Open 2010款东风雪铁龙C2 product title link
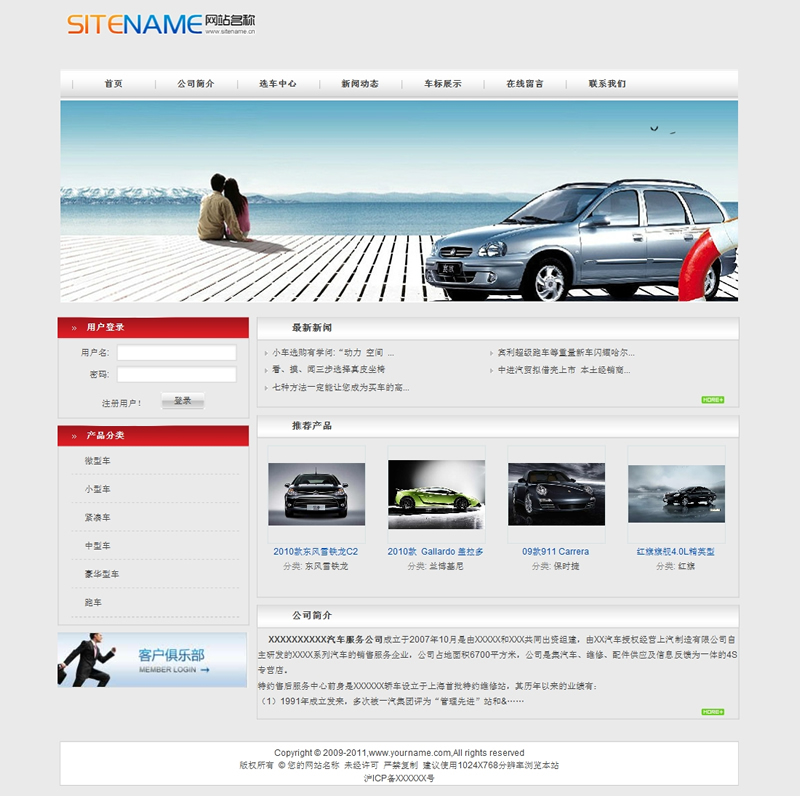This screenshot has width=800, height=796. click(315, 551)
